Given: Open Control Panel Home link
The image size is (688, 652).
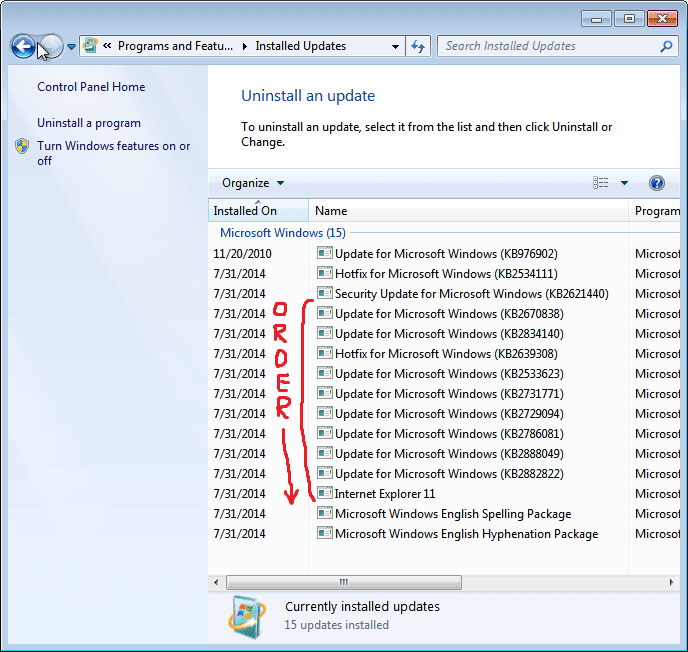Looking at the screenshot, I should [x=91, y=87].
